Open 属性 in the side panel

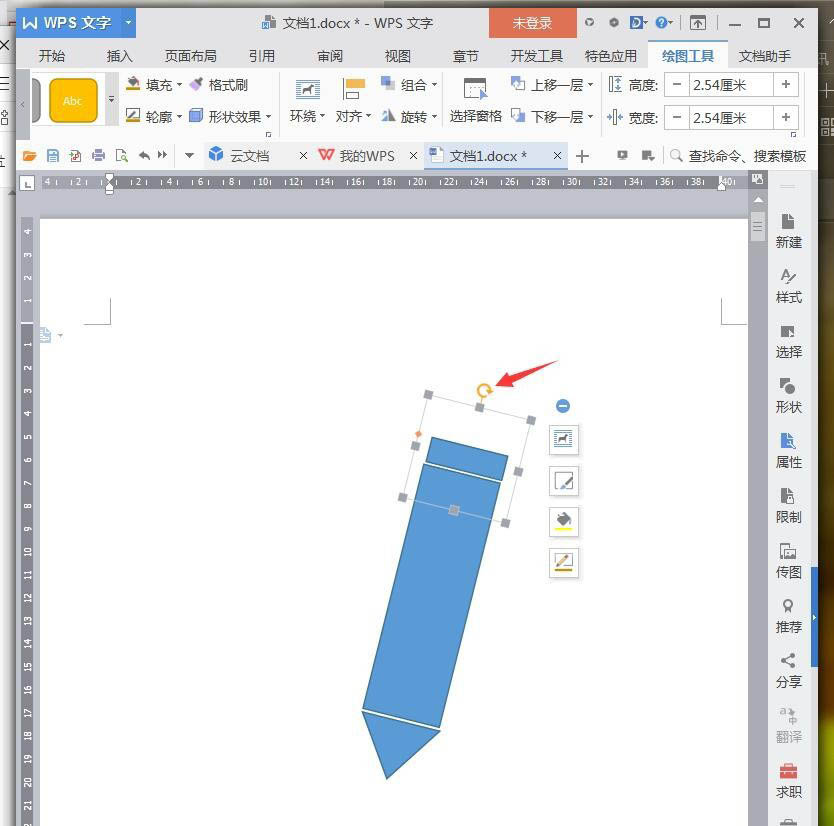(x=788, y=451)
